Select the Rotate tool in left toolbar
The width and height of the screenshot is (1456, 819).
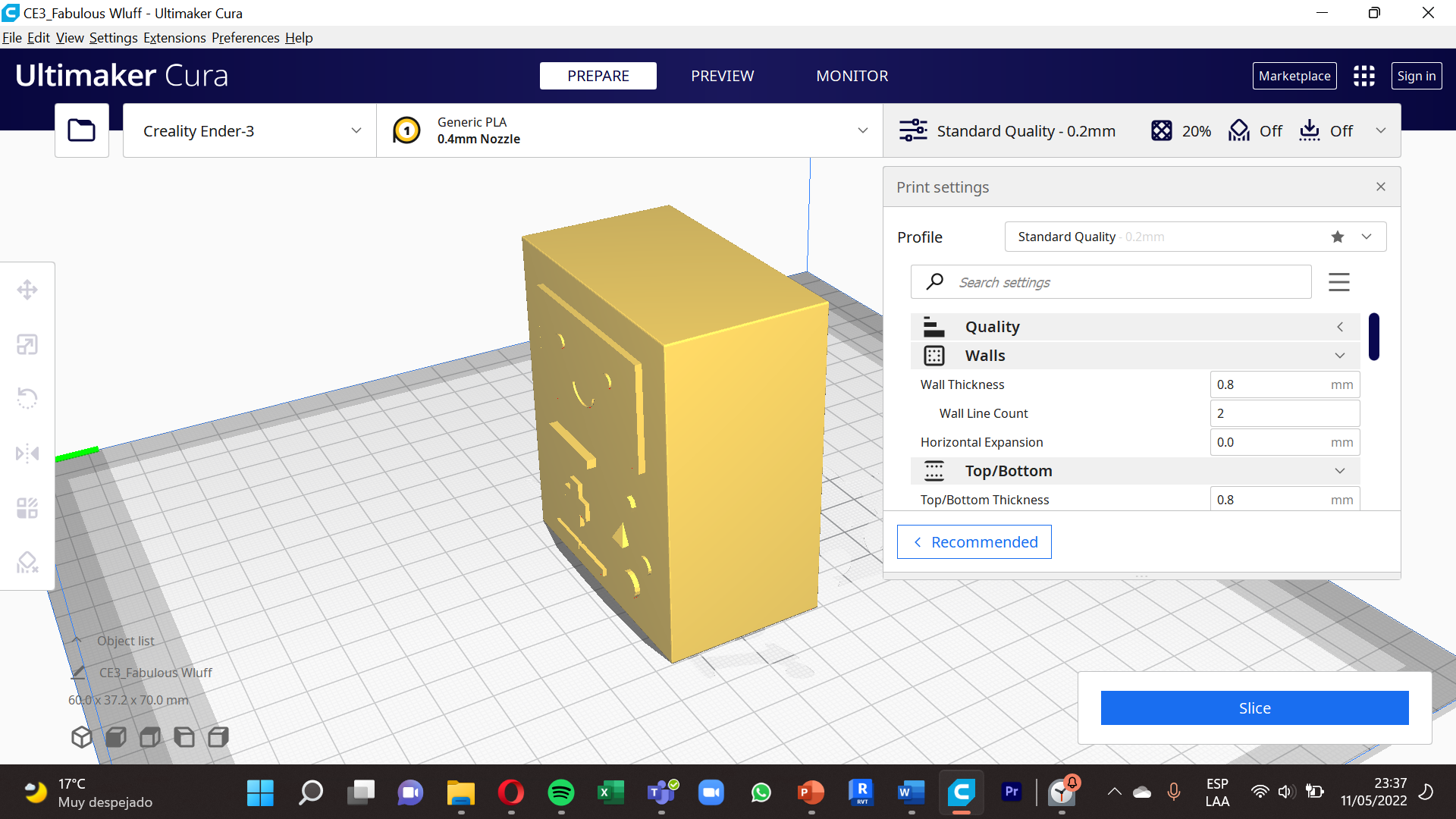tap(27, 398)
